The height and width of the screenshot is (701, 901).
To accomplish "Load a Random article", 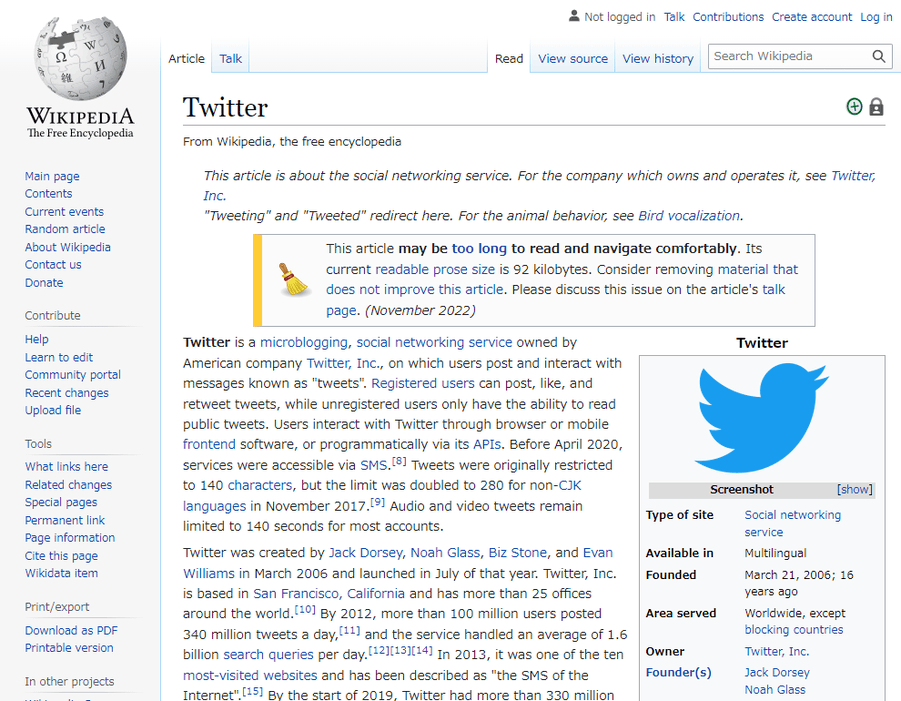I will tap(65, 229).
